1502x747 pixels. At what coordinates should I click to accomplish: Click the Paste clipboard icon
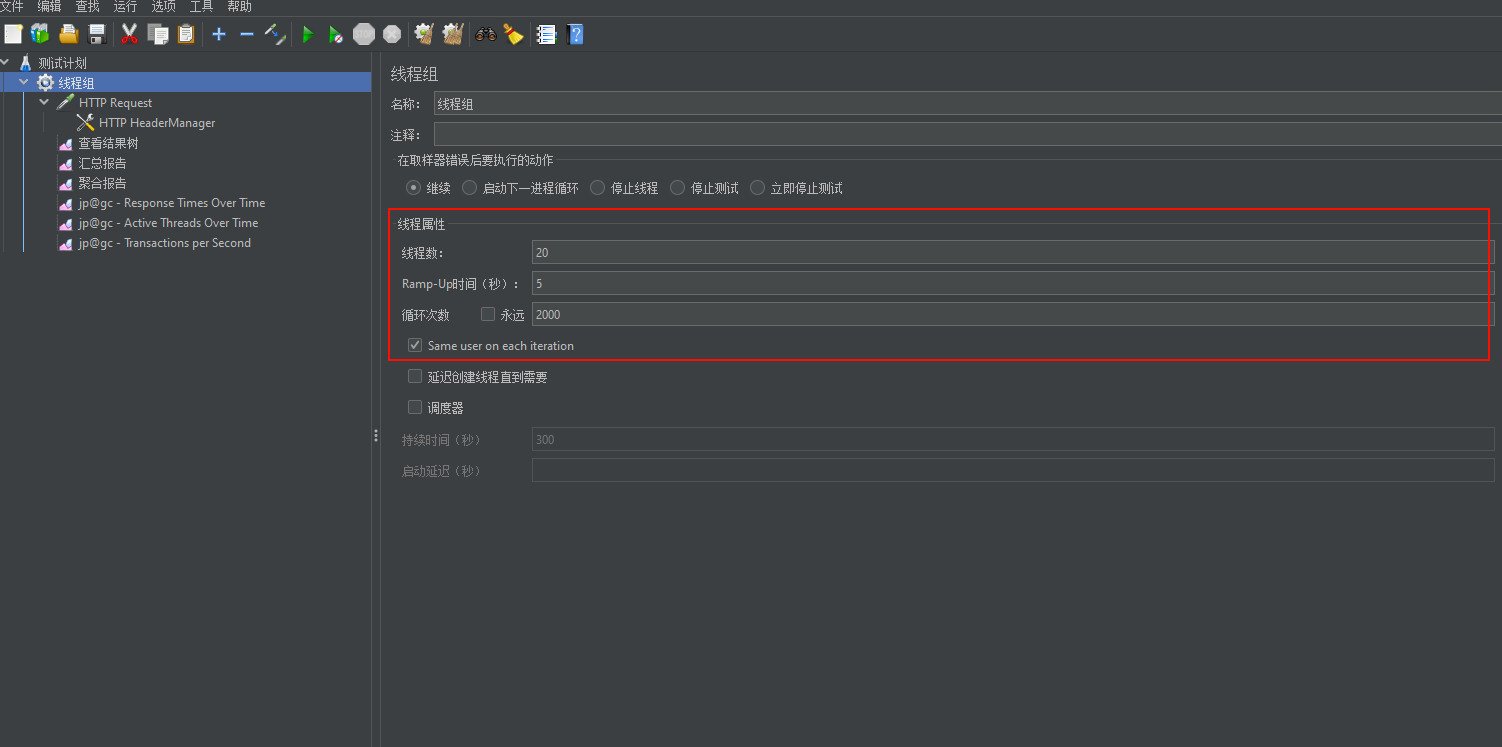[186, 34]
